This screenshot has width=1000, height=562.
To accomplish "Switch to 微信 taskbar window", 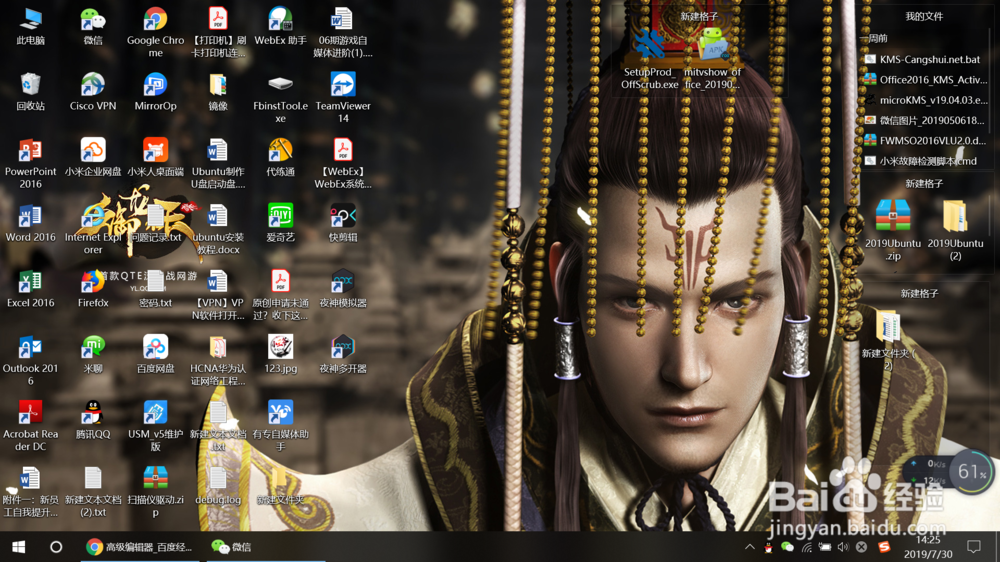I will tap(266, 547).
